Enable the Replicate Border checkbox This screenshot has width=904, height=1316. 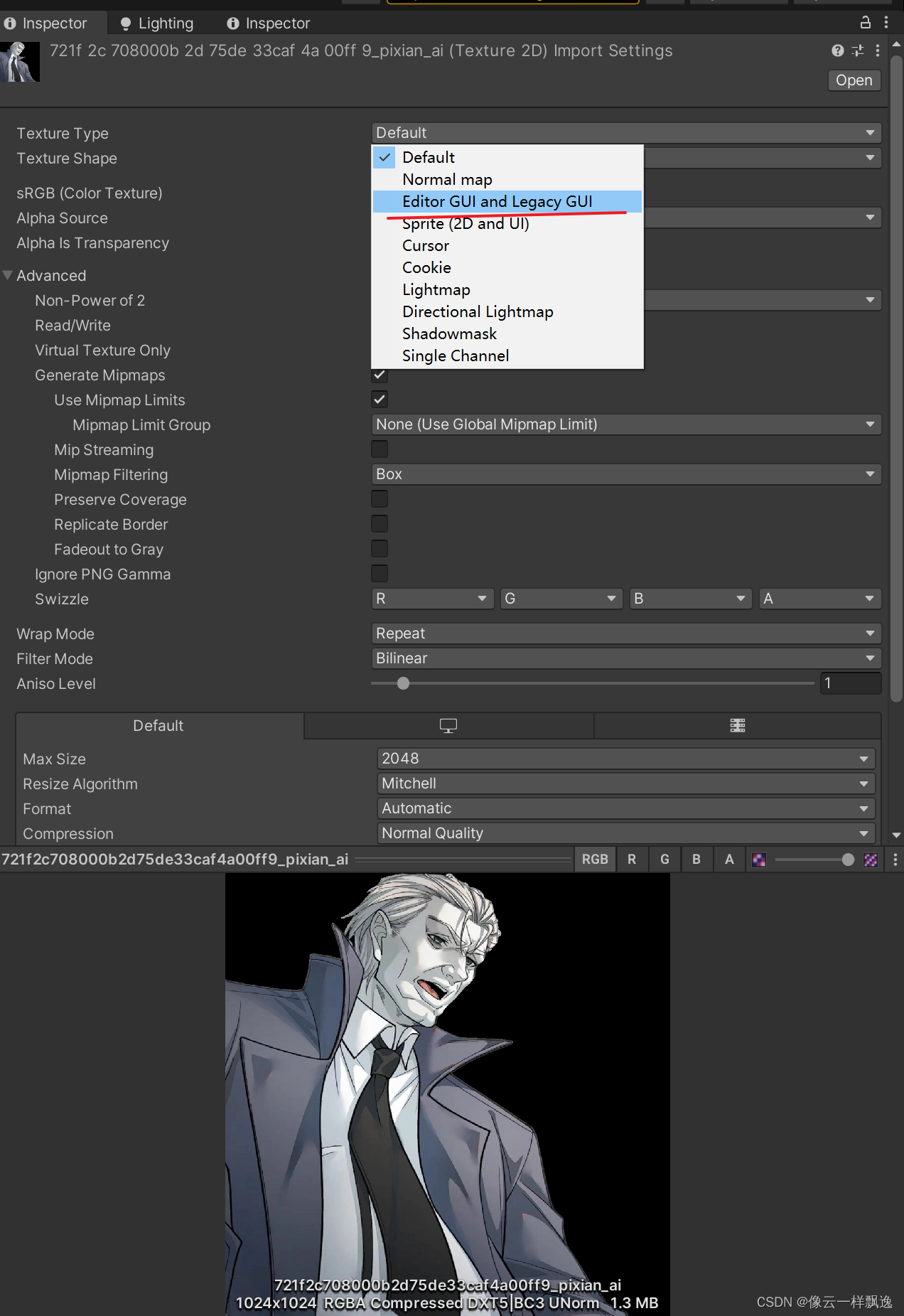(x=380, y=524)
